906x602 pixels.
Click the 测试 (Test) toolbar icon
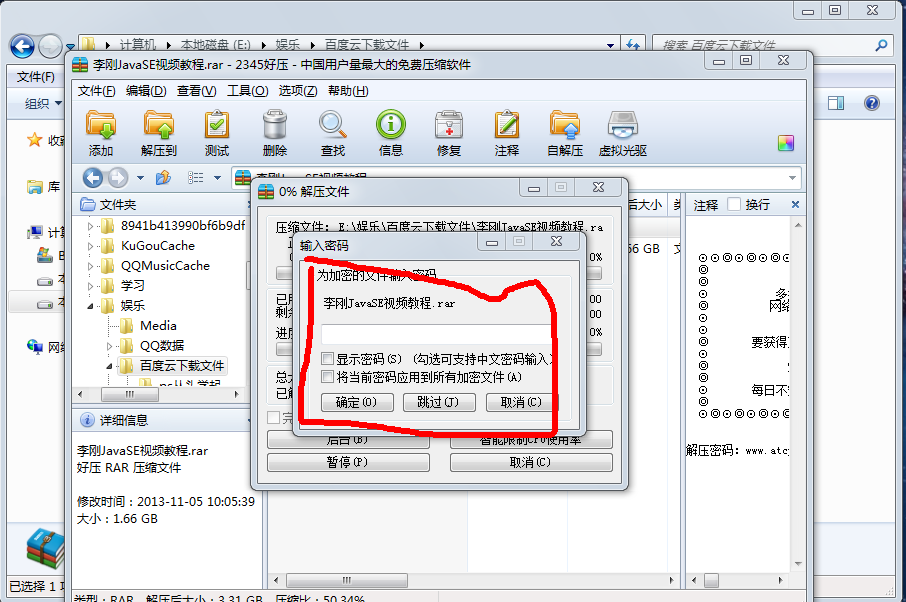pos(217,133)
